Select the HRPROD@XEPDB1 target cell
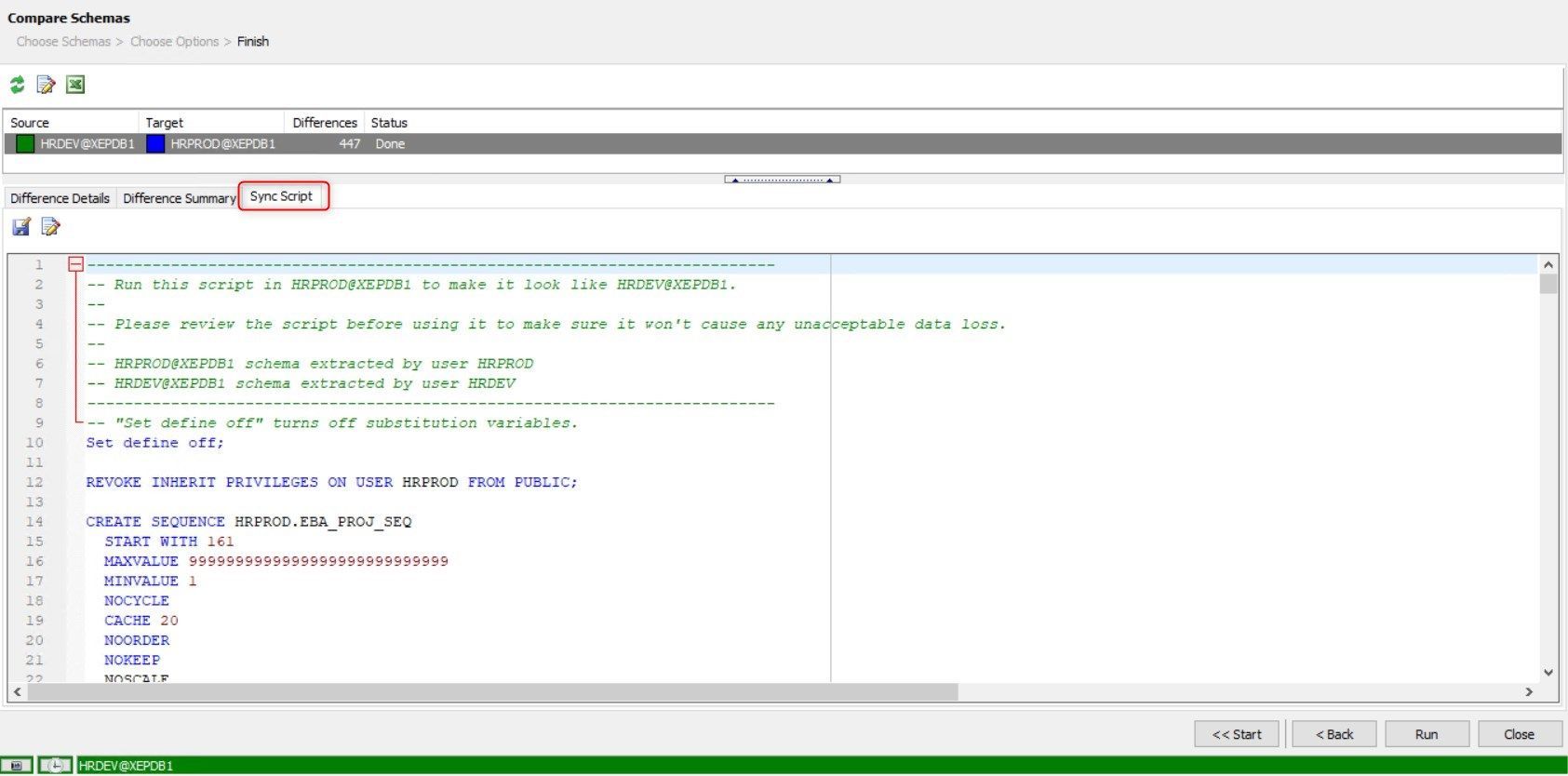 coord(222,144)
